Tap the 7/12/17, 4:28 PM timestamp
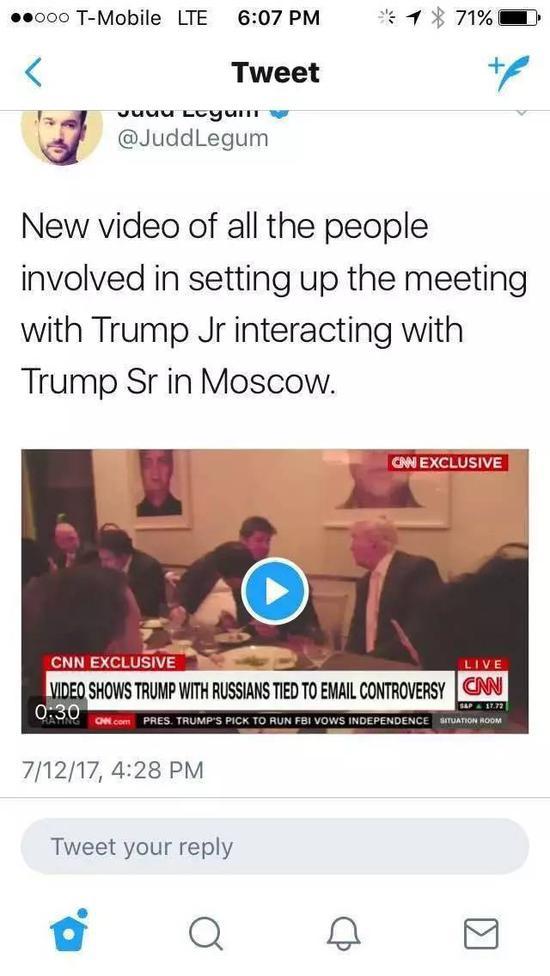550x976 pixels. [113, 770]
